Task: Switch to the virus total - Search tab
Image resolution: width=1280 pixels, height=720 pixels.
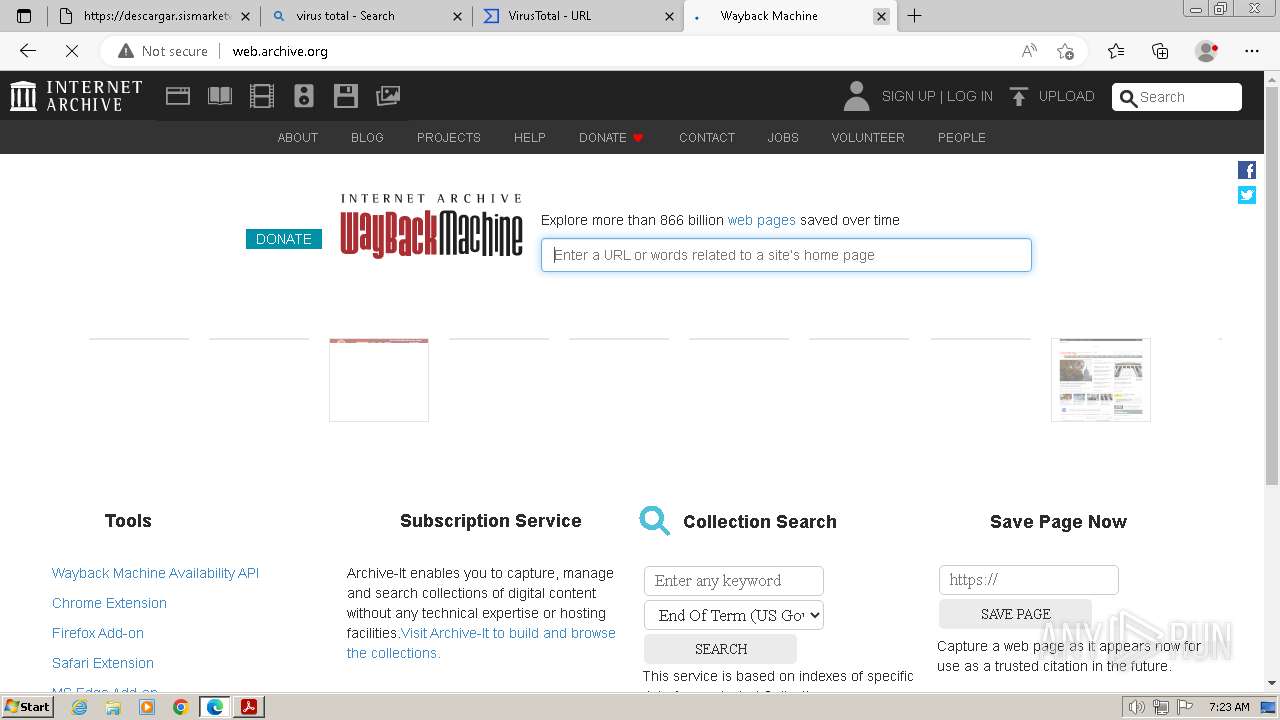Action: [367, 16]
